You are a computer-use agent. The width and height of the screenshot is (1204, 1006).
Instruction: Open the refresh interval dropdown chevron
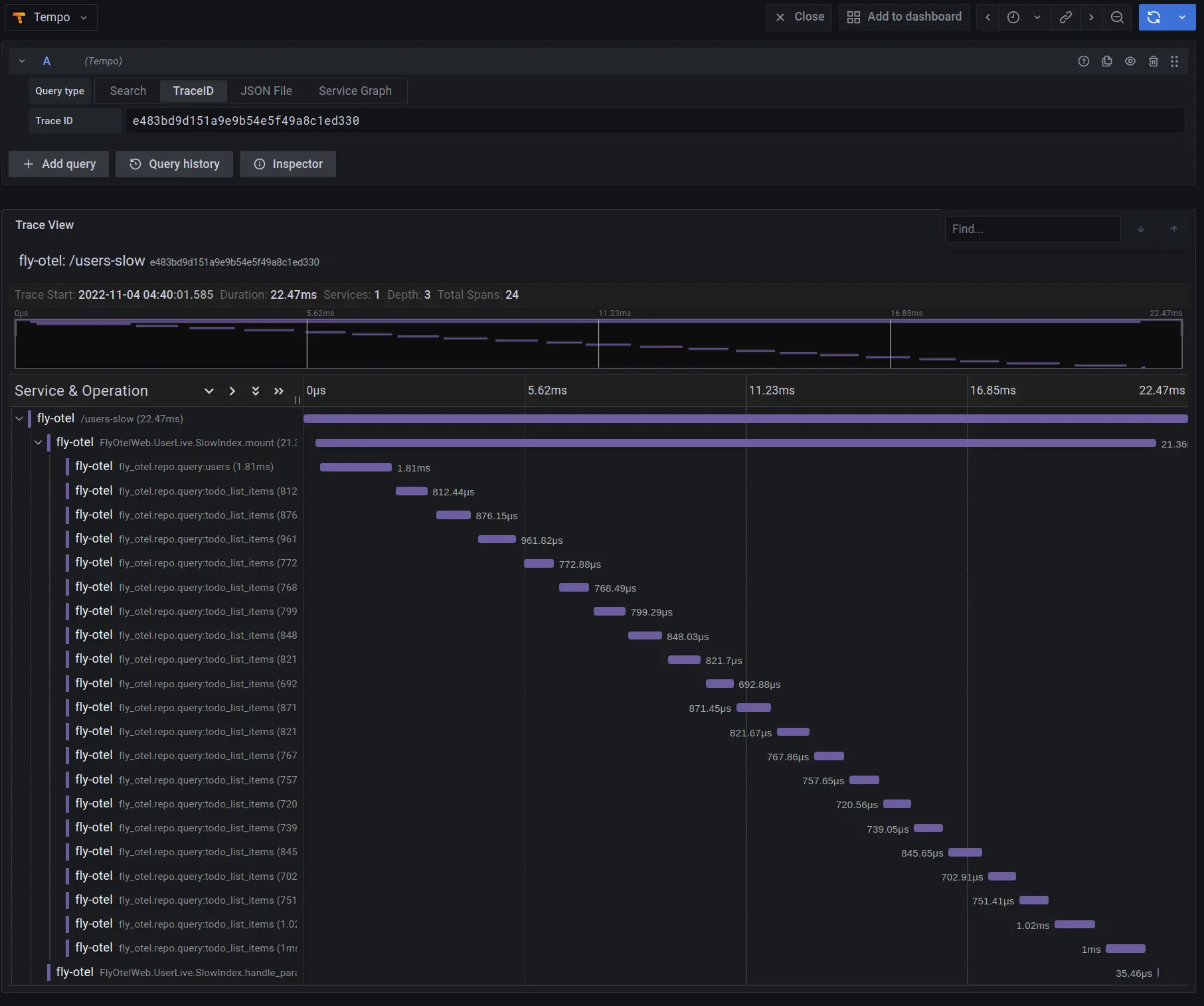(x=1181, y=17)
